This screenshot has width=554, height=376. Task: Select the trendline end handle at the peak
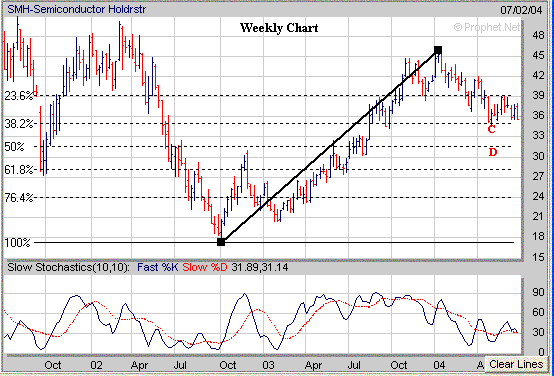coord(438,50)
